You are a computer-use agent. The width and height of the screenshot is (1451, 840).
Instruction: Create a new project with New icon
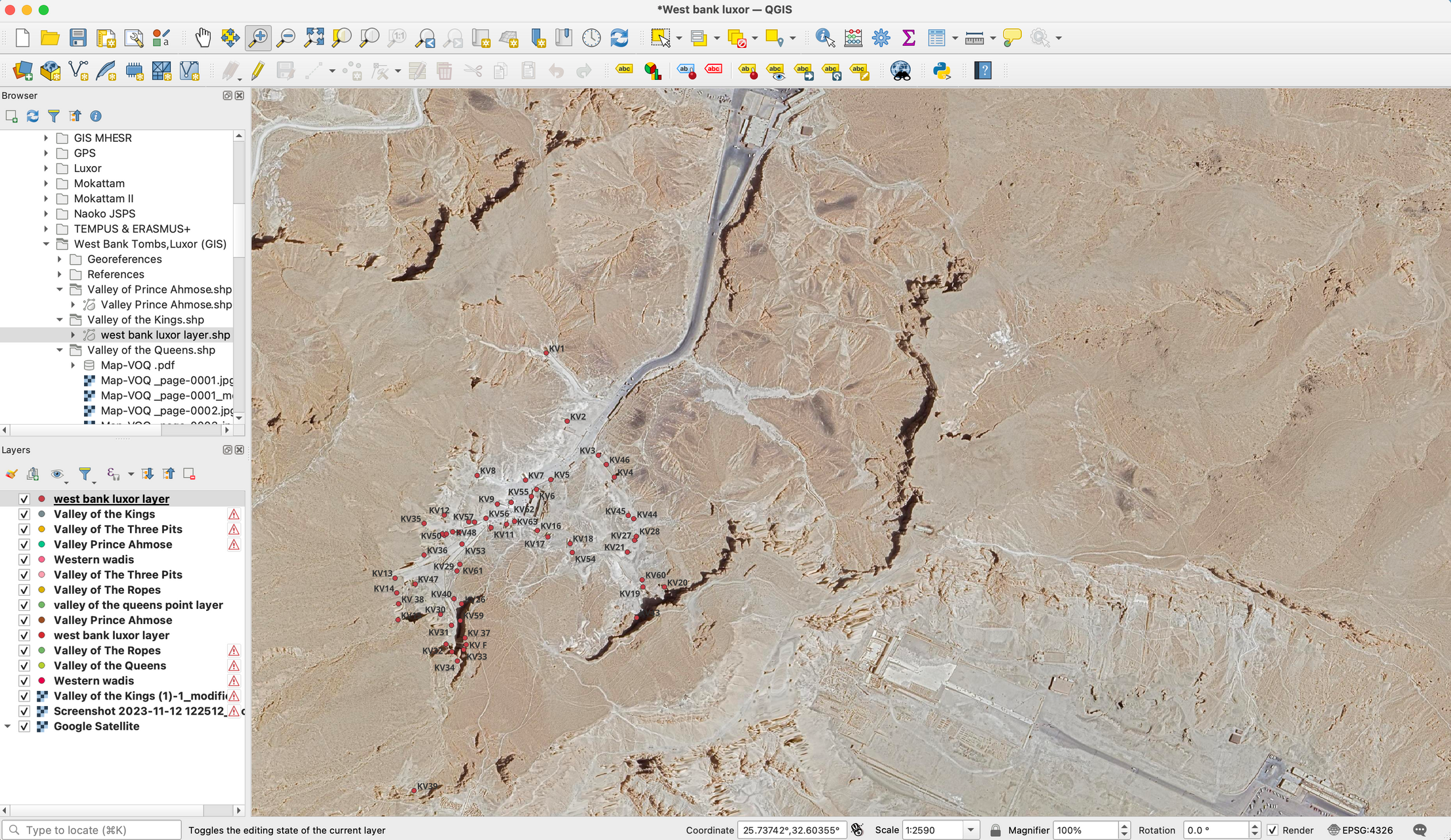click(x=22, y=38)
